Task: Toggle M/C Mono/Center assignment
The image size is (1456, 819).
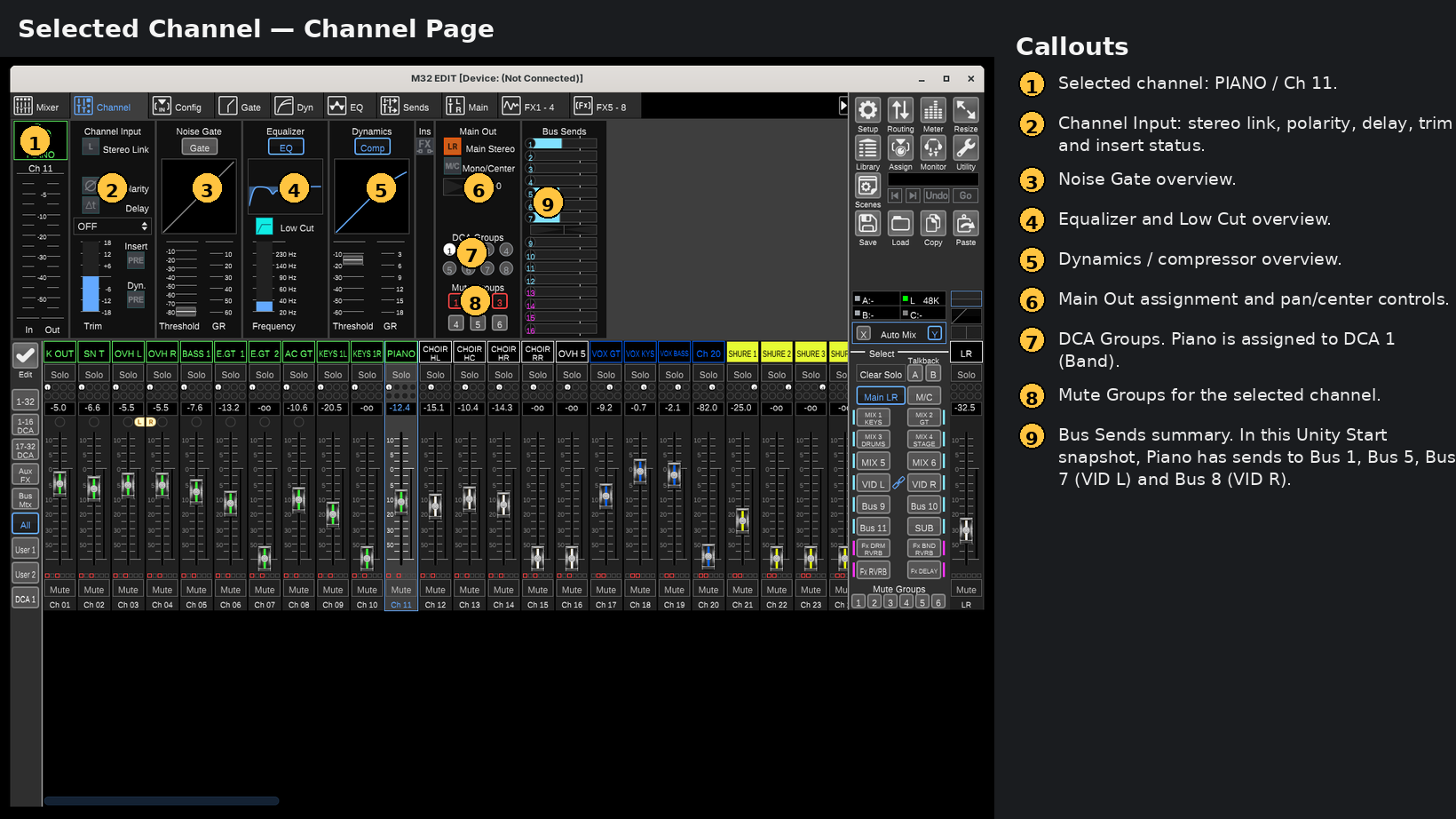Action: (x=453, y=166)
